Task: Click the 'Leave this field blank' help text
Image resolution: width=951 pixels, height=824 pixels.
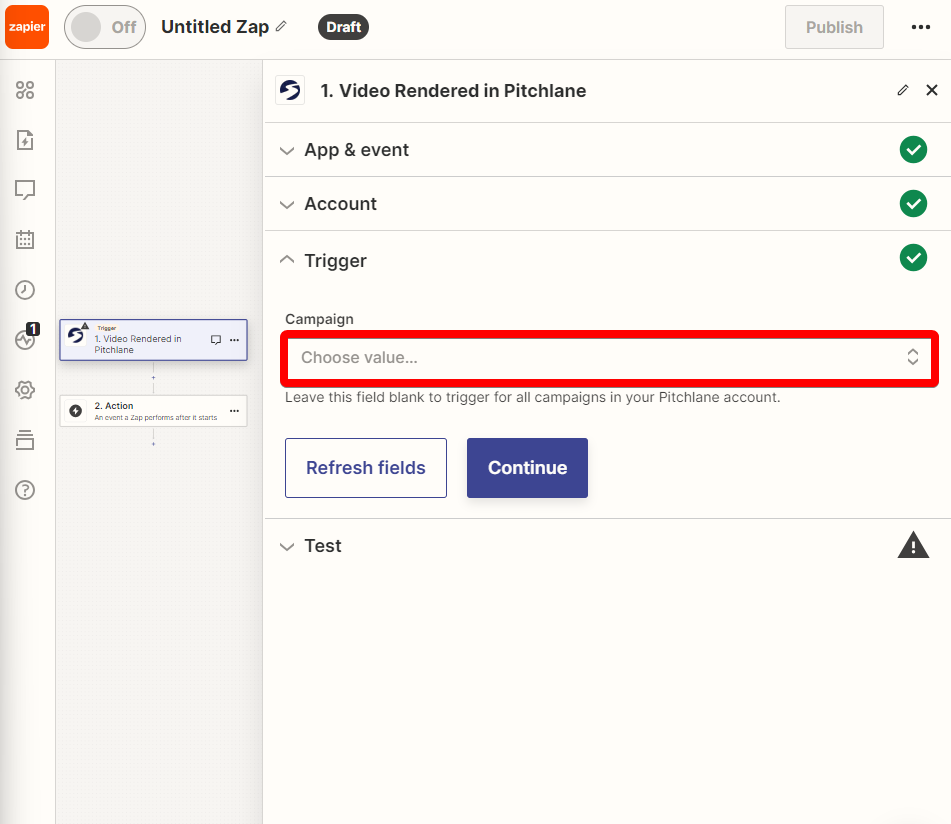Action: (x=533, y=397)
